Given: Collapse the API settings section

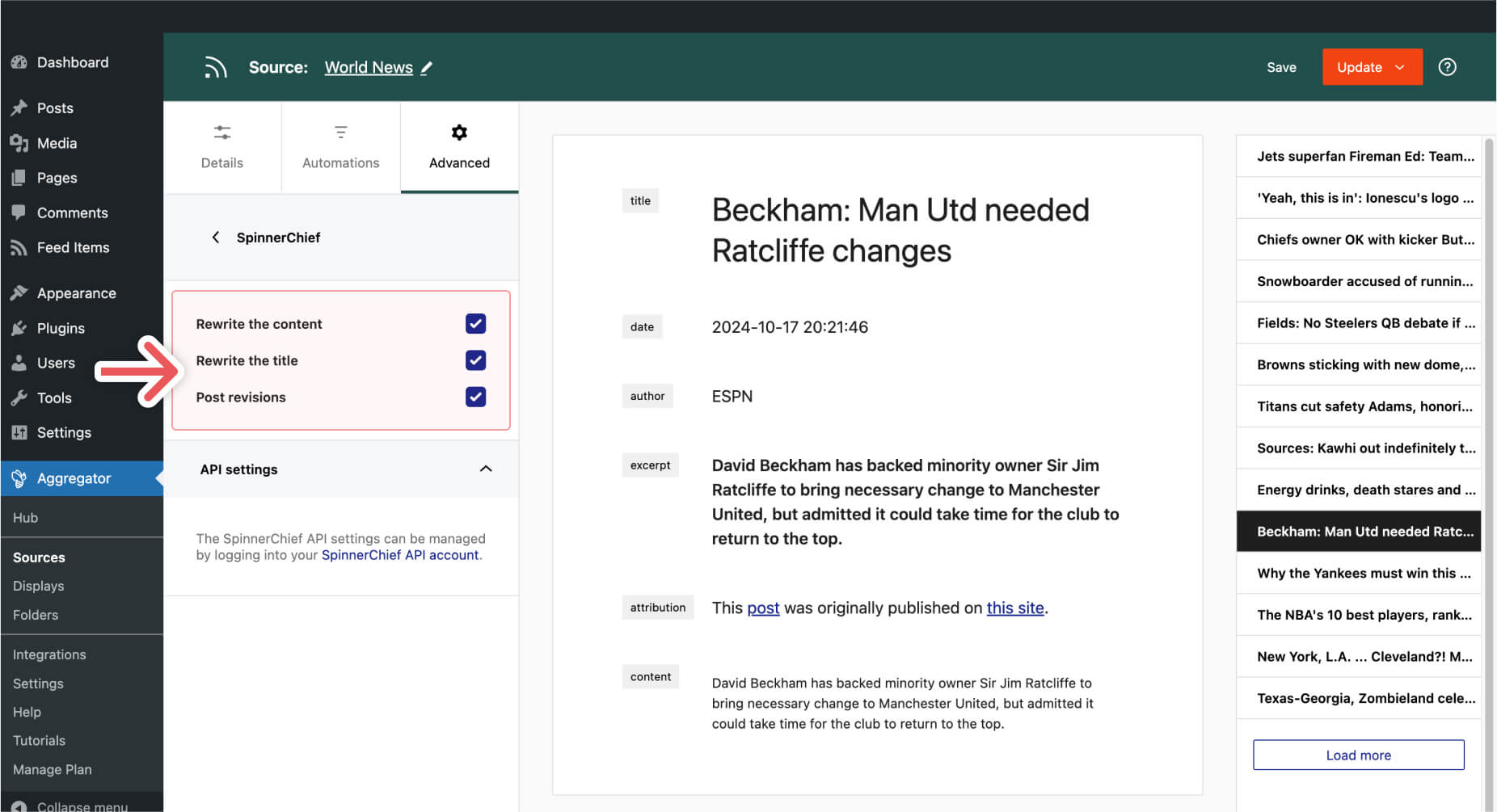Looking at the screenshot, I should click(486, 469).
